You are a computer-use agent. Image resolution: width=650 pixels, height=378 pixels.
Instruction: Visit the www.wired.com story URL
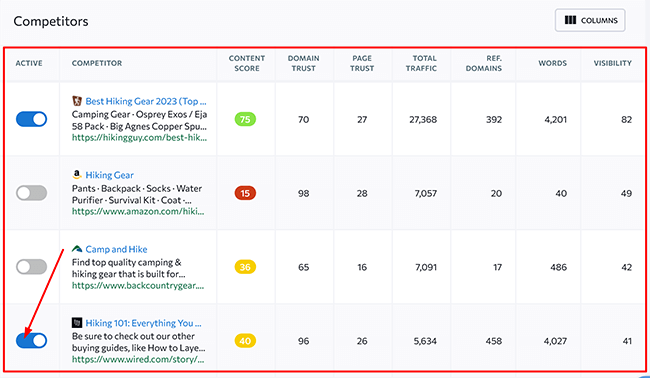[x=138, y=359]
